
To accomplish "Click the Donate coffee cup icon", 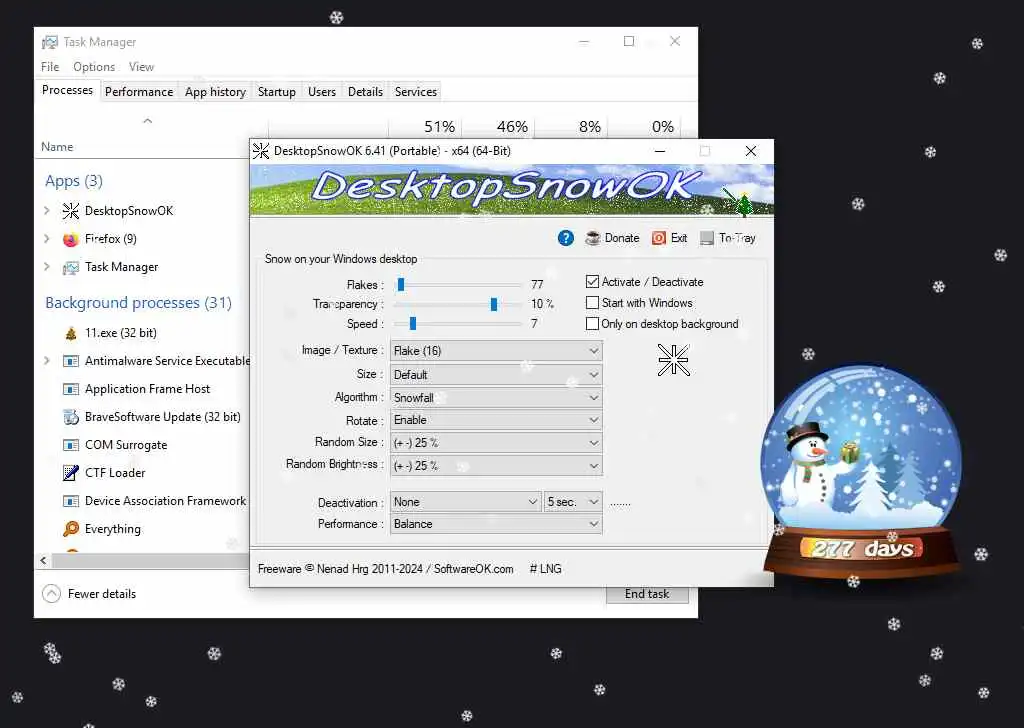I will (592, 238).
